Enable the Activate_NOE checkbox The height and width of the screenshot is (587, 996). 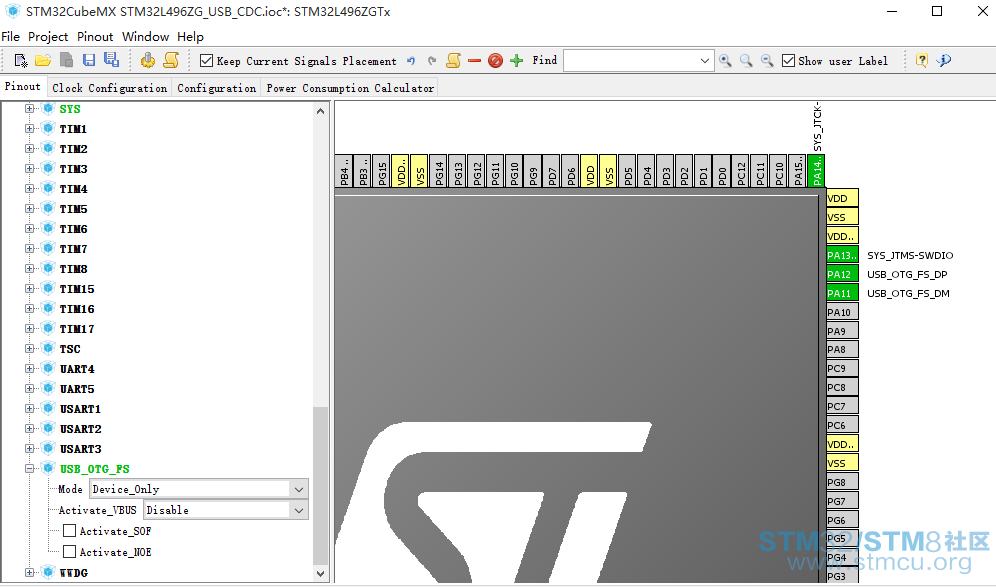point(70,551)
